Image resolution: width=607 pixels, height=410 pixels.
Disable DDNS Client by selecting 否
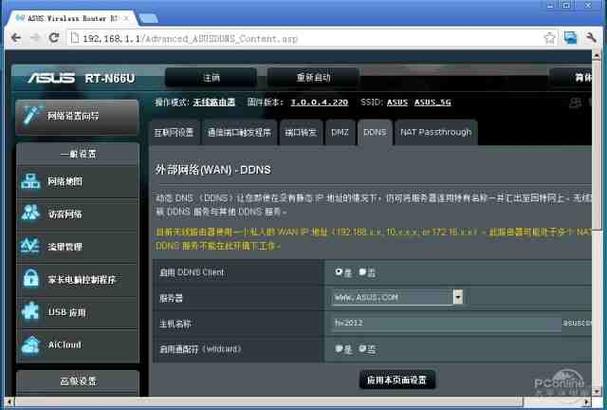tap(362, 272)
